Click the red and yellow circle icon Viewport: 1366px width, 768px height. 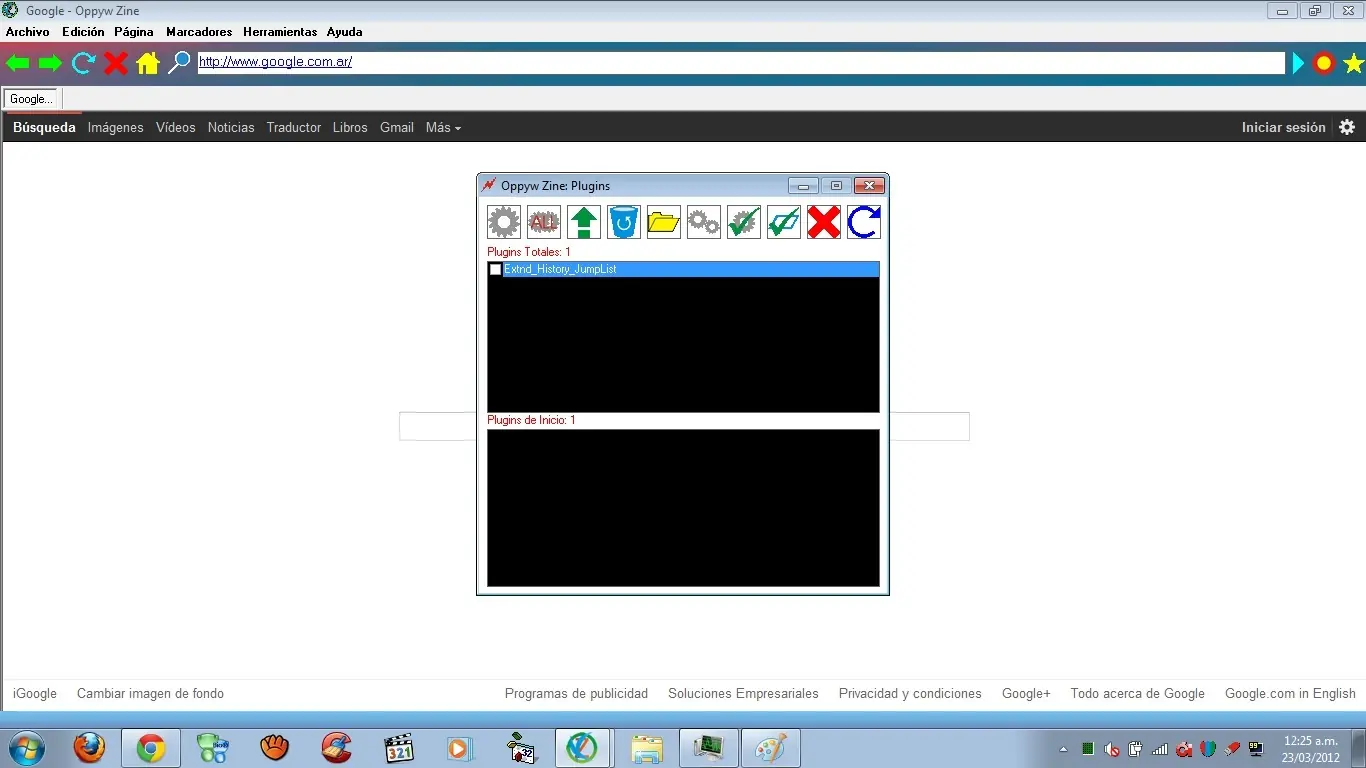coord(1324,64)
